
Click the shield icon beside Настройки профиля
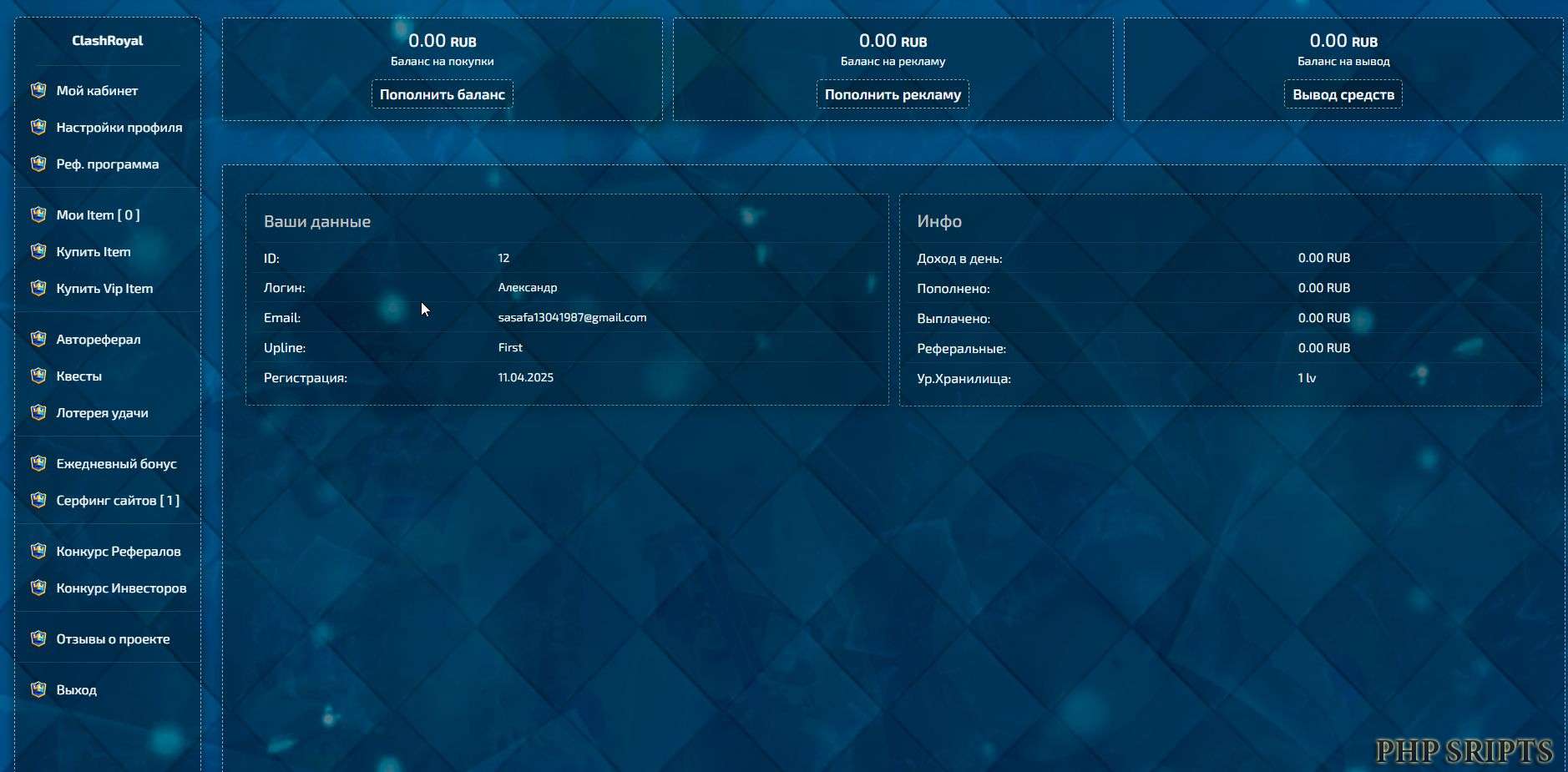coord(38,127)
